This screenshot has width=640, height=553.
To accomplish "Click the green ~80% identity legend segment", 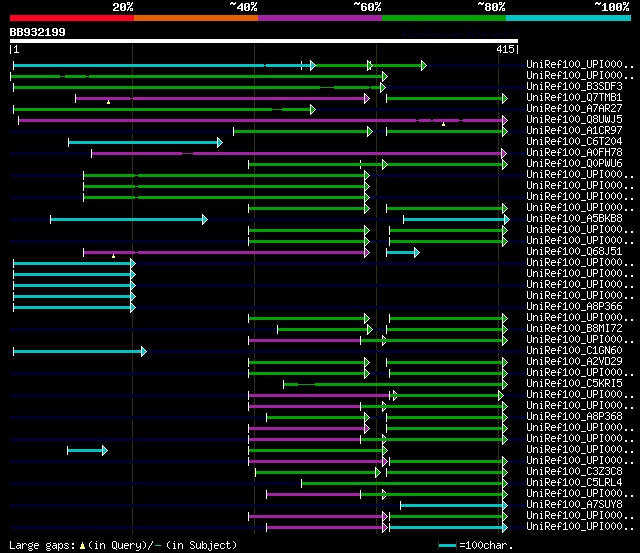I will [444, 18].
